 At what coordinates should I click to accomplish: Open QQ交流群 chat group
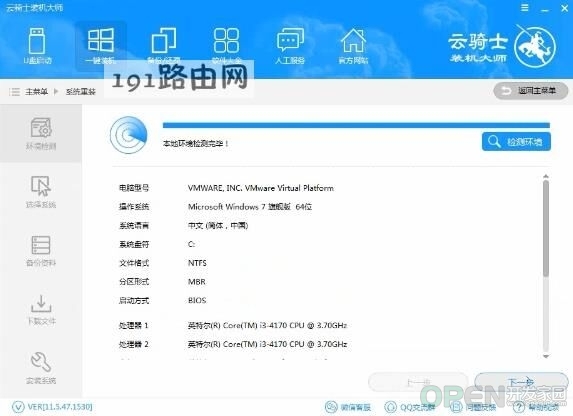(x=410, y=406)
